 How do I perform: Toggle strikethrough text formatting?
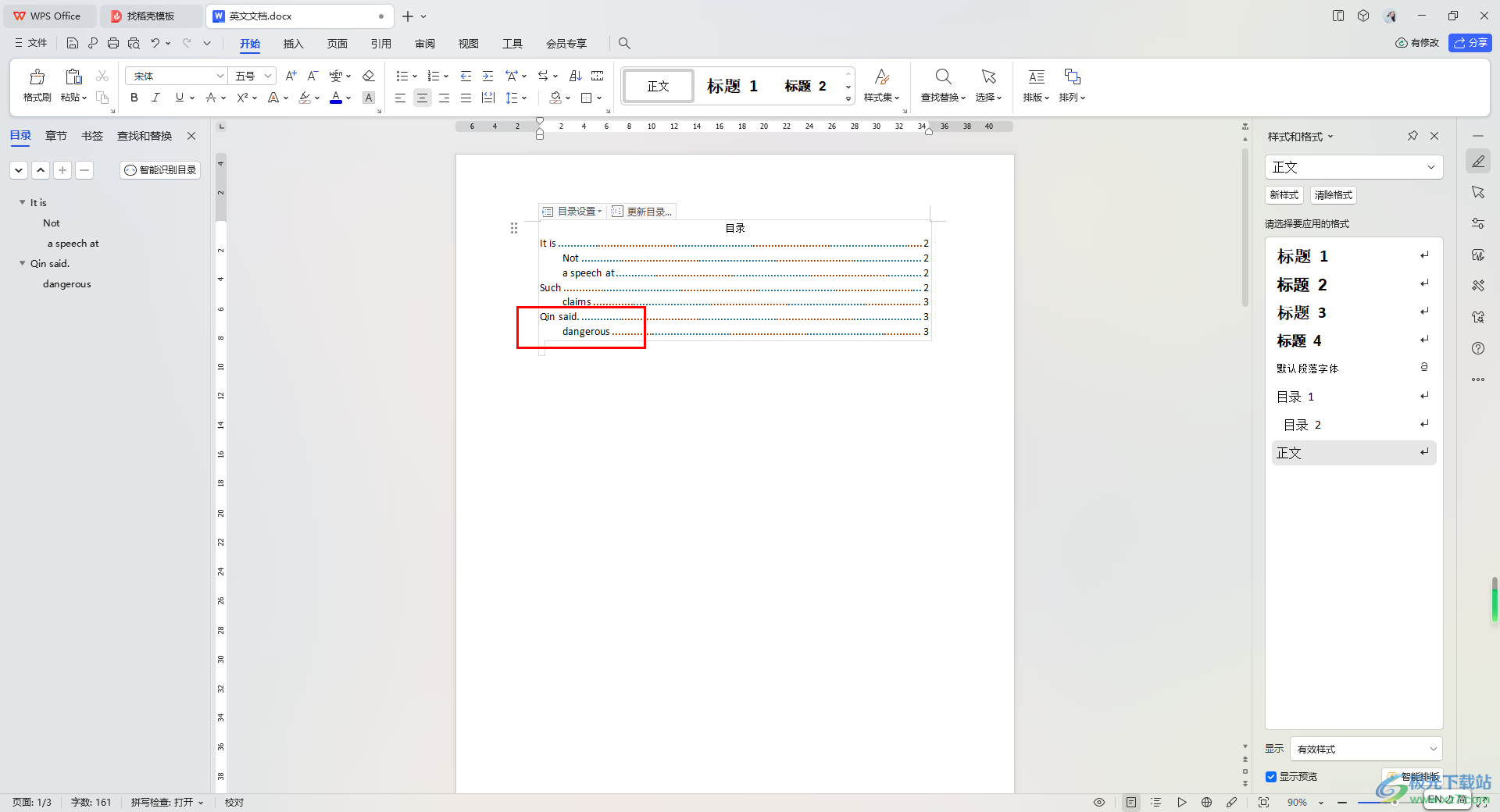tap(211, 98)
